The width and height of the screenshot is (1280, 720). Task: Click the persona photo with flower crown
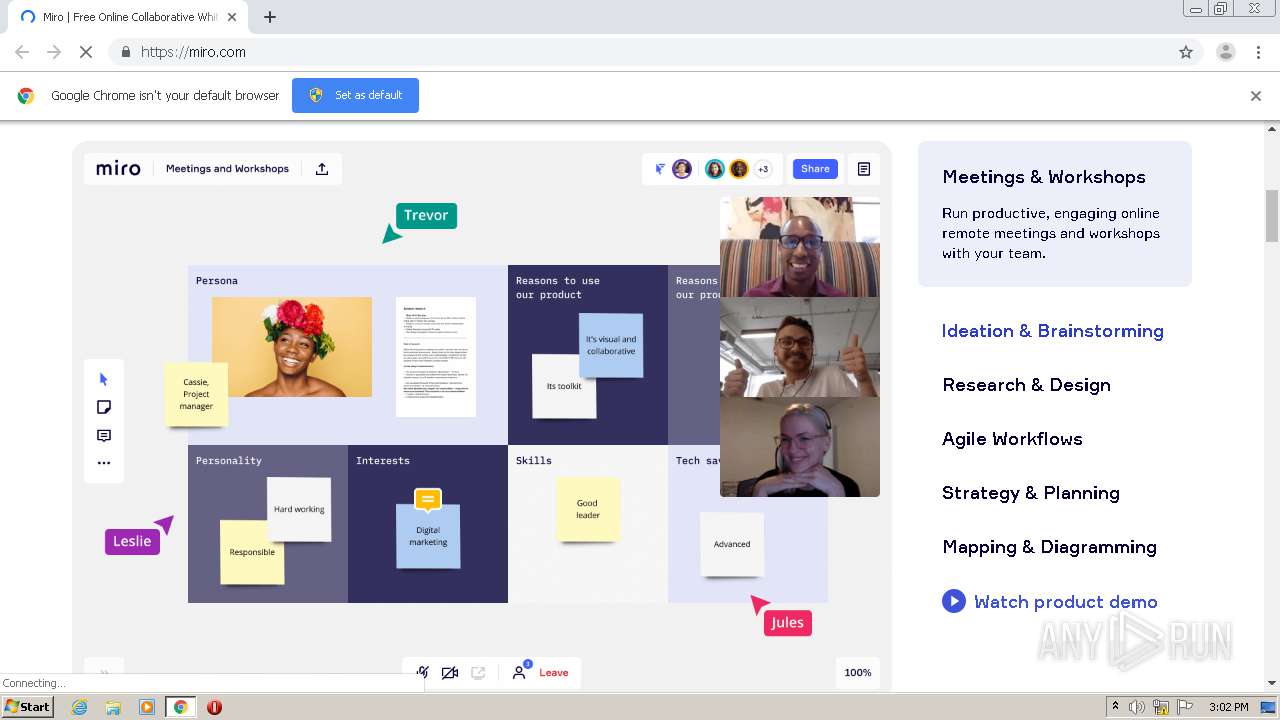click(292, 347)
